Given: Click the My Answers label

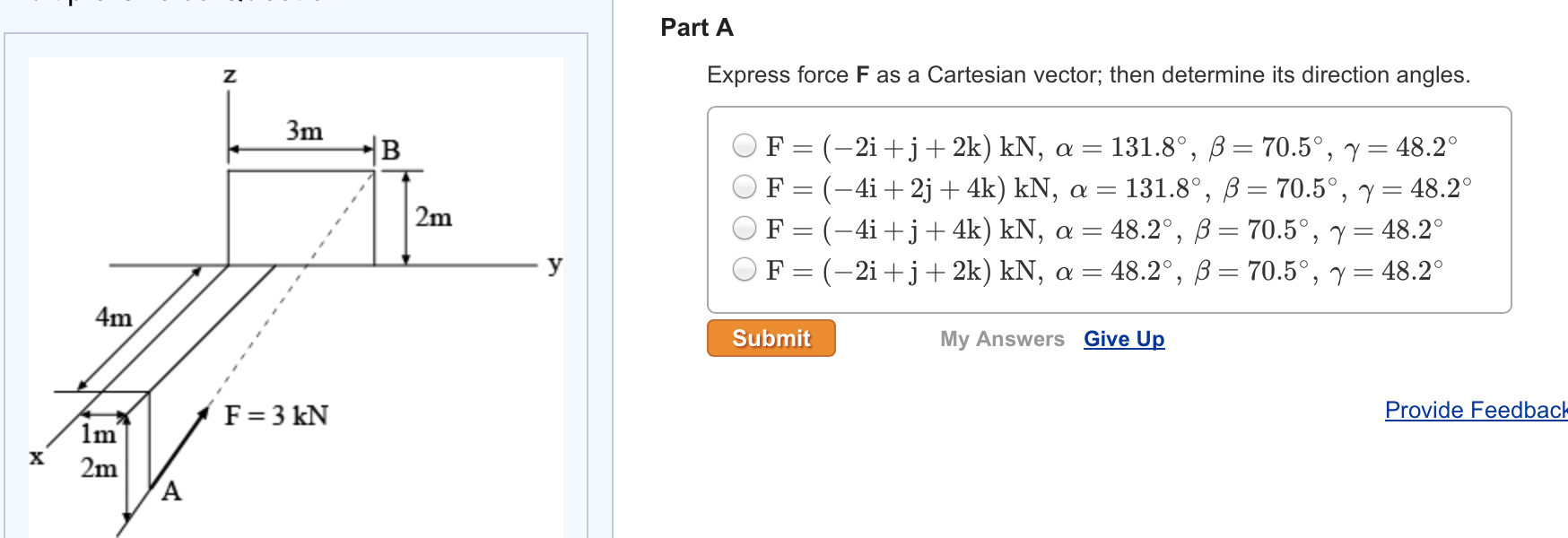Looking at the screenshot, I should point(1001,339).
